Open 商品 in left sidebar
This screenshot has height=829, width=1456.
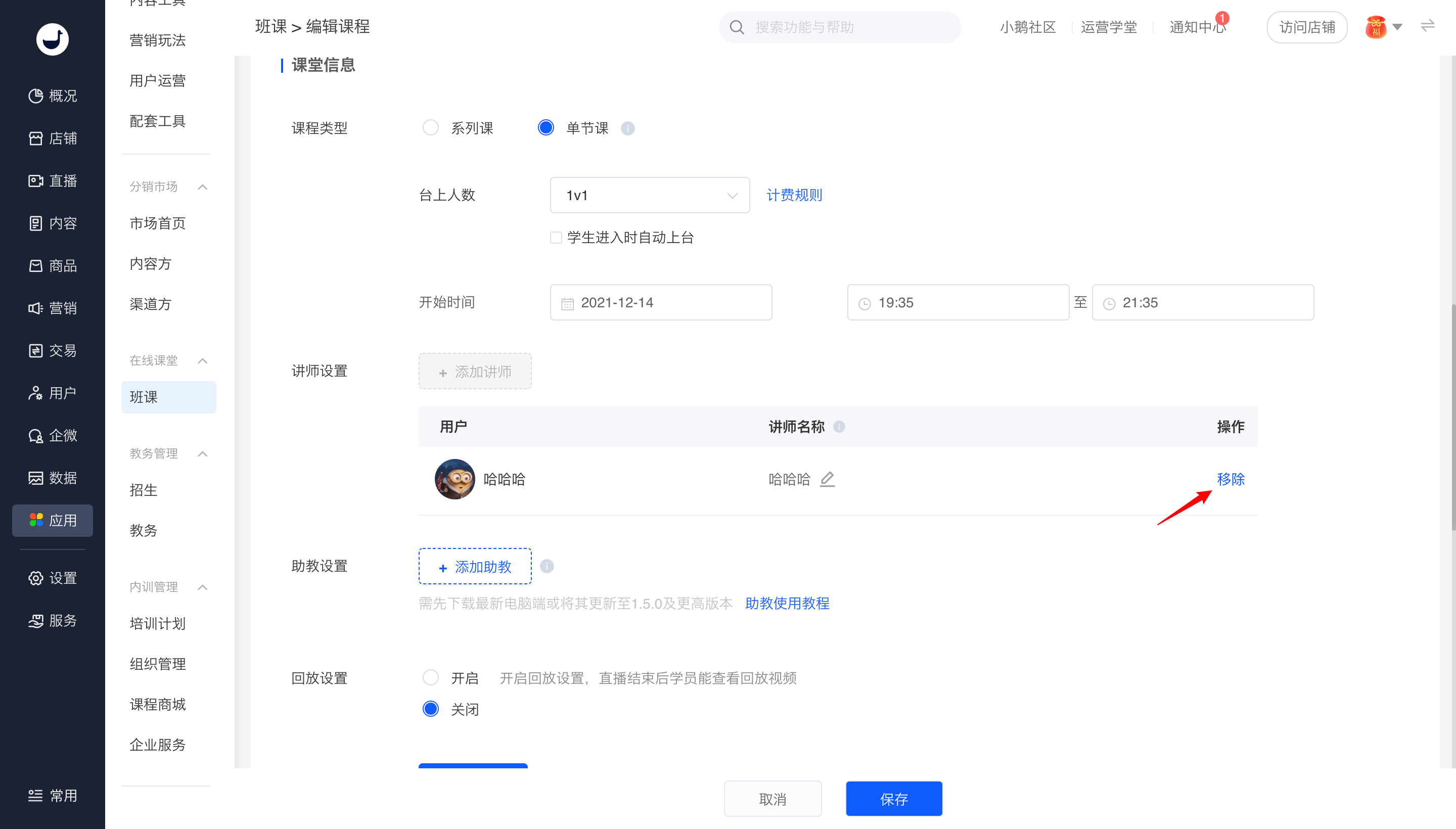pos(53,265)
